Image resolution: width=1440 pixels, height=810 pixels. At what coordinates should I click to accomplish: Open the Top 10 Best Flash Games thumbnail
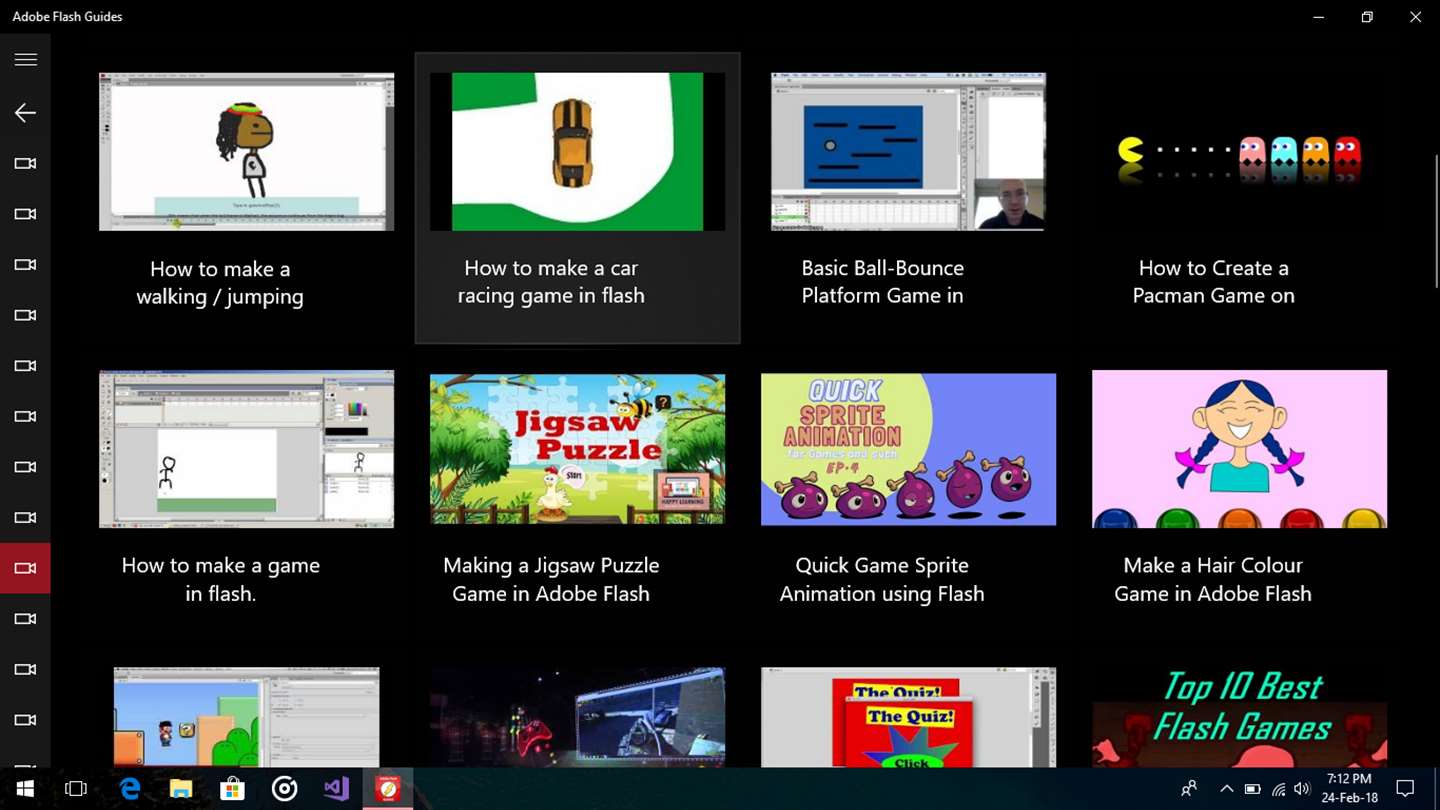(x=1239, y=717)
